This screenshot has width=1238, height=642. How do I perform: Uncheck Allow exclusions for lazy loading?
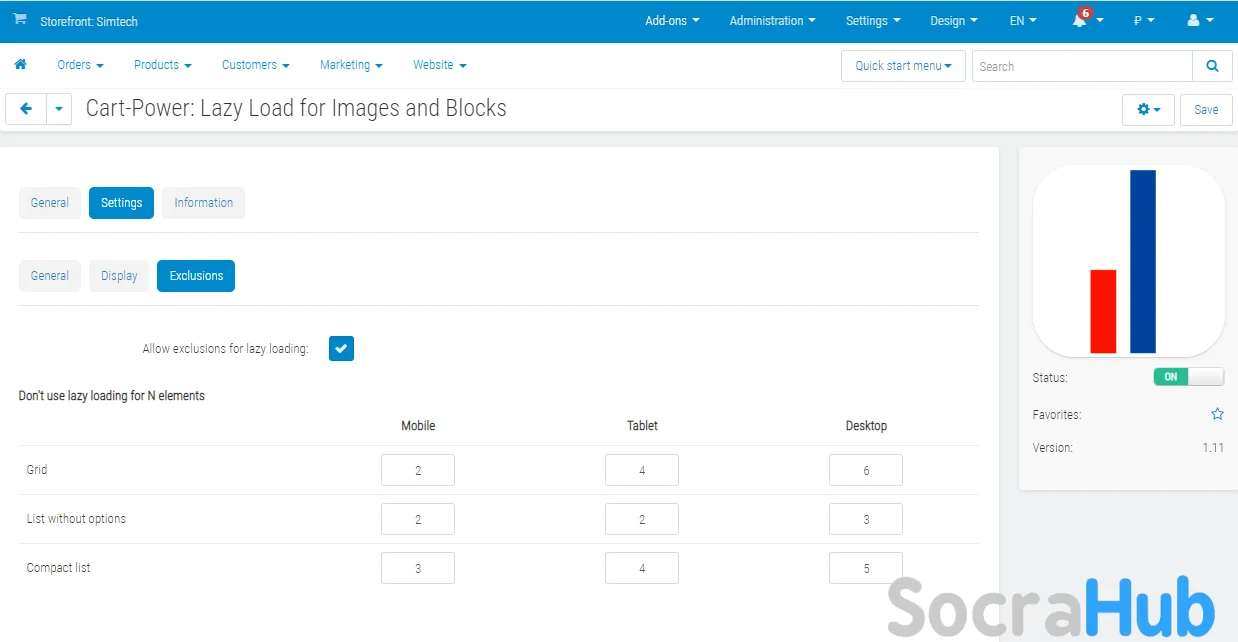(341, 348)
